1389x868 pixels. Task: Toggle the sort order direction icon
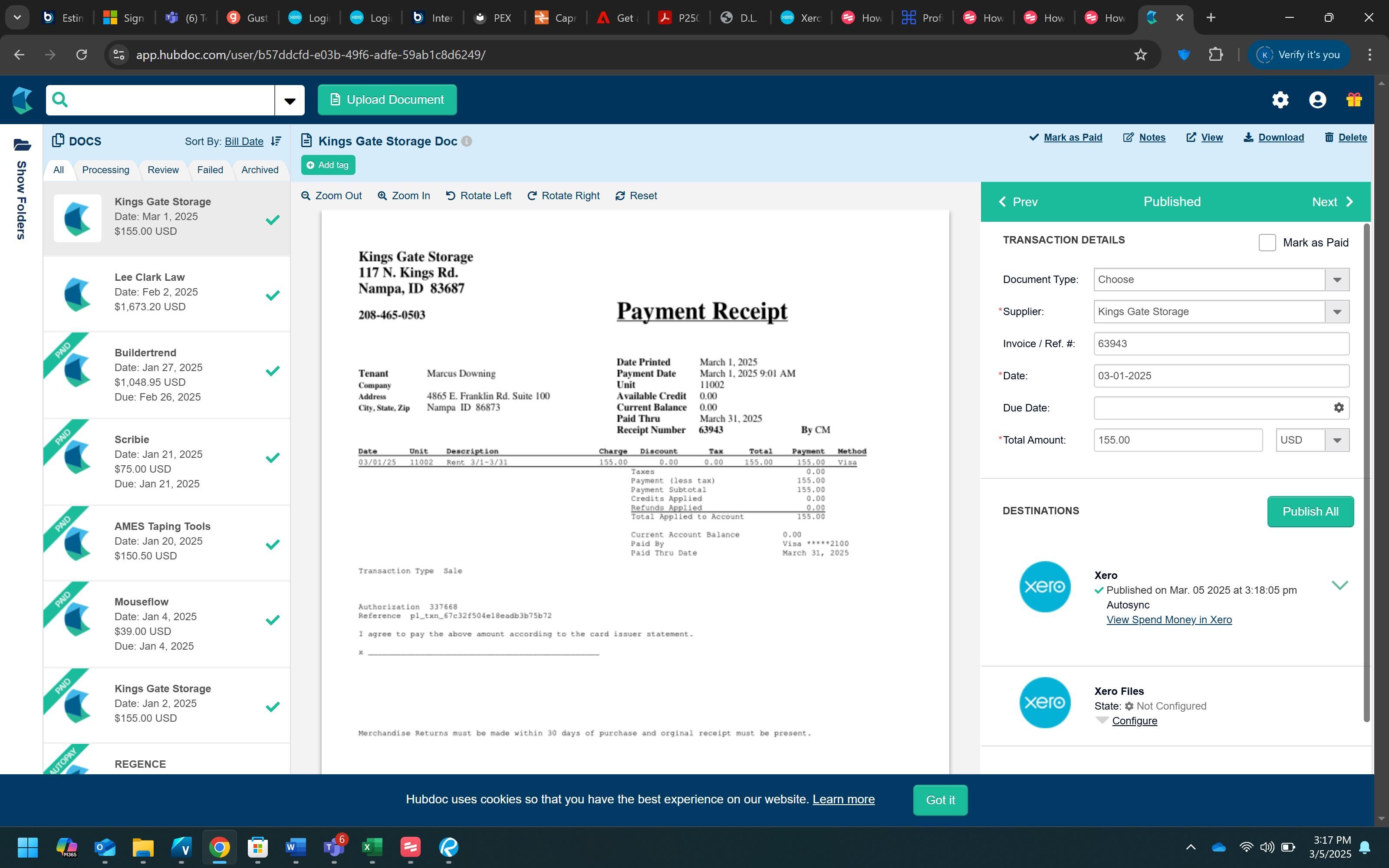pyautogui.click(x=276, y=141)
